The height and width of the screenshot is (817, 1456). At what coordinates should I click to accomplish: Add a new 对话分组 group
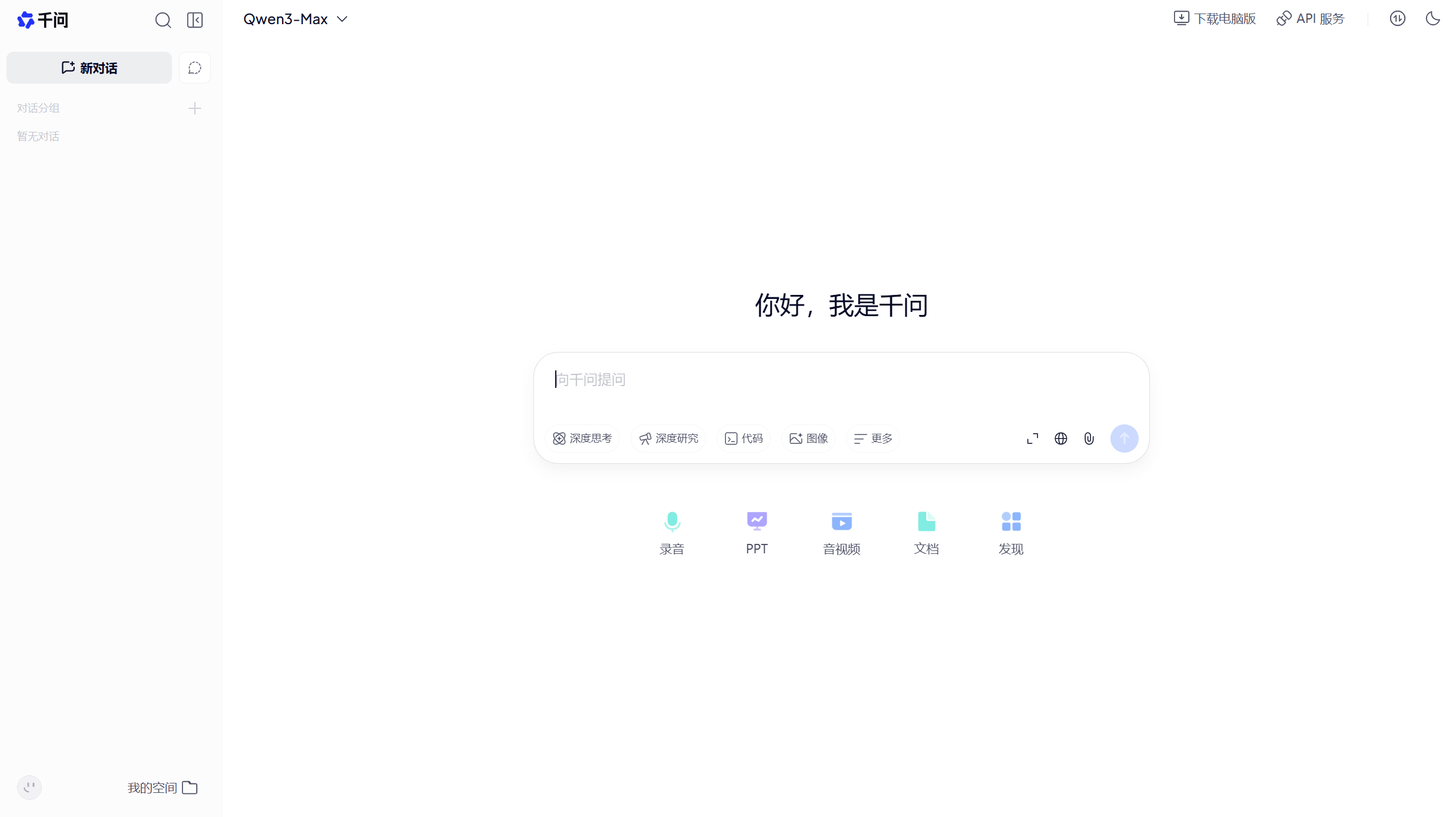(195, 108)
